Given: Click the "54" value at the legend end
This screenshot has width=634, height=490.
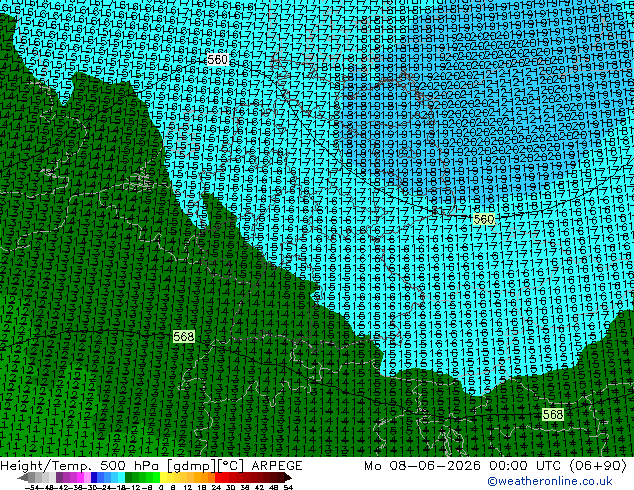Looking at the screenshot, I should [x=287, y=487].
